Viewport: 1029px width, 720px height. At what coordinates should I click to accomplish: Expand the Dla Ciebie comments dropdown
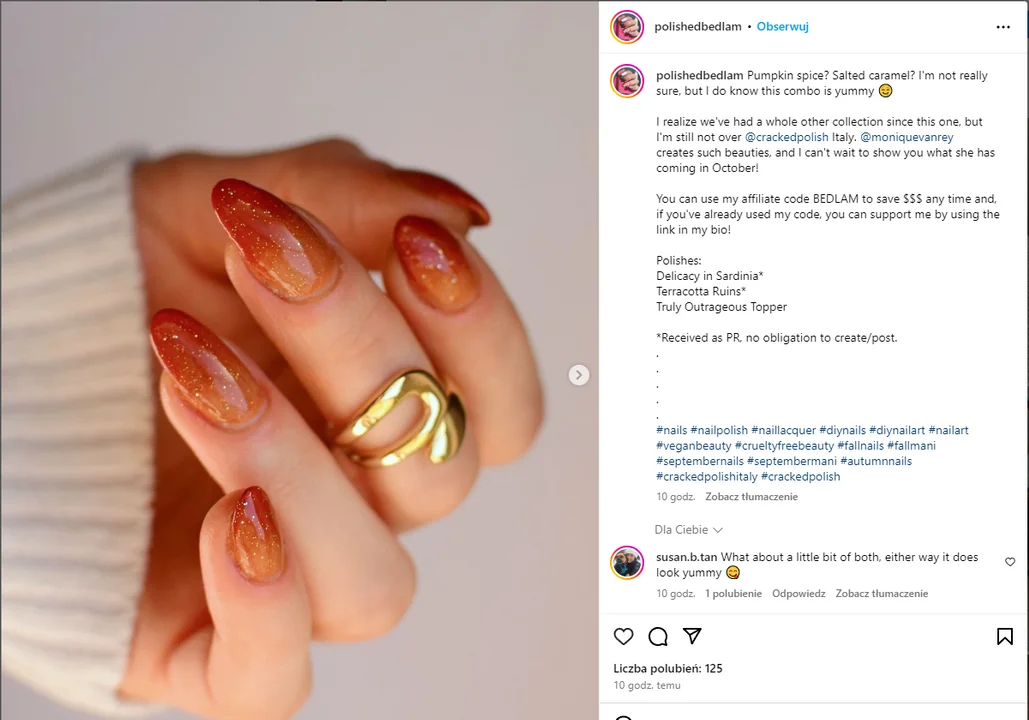[x=688, y=530]
